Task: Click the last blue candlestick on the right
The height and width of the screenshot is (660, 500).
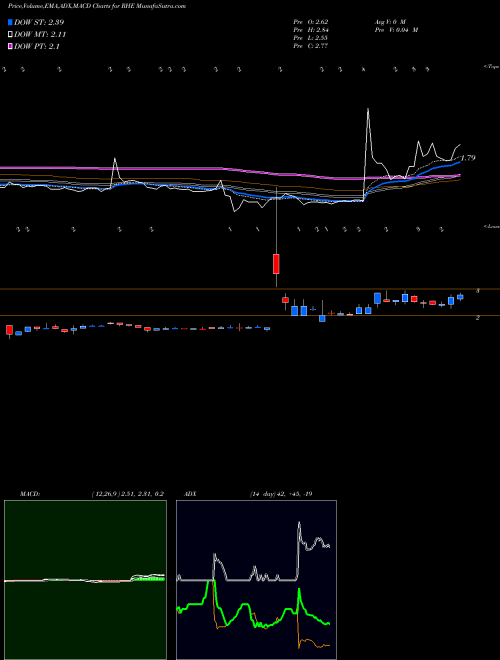Action: 460,297
